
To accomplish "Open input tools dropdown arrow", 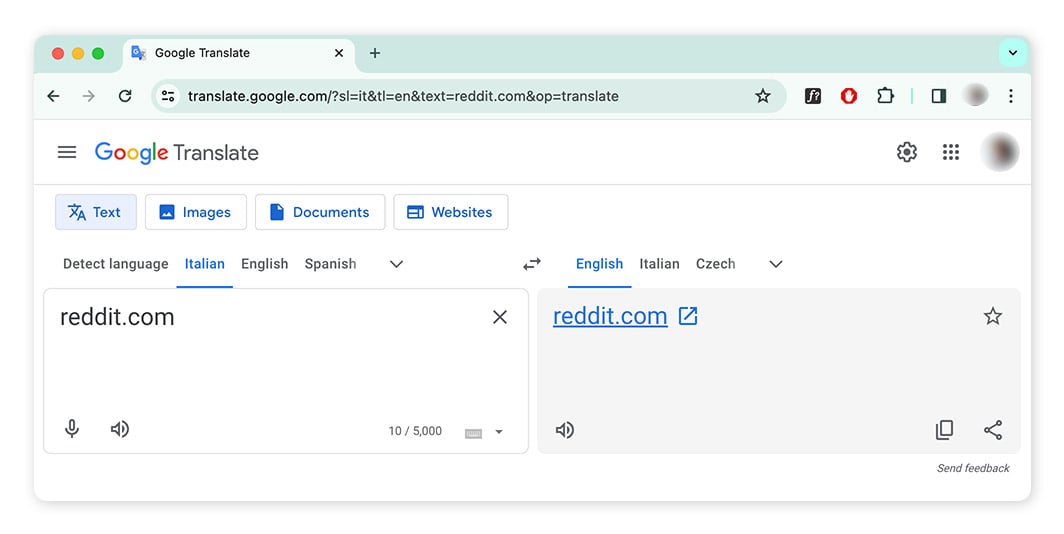I will click(x=499, y=432).
